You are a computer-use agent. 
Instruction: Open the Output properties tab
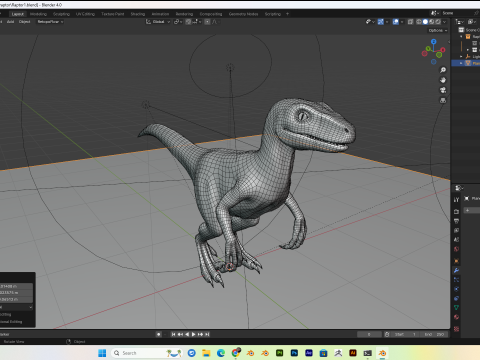tap(456, 221)
